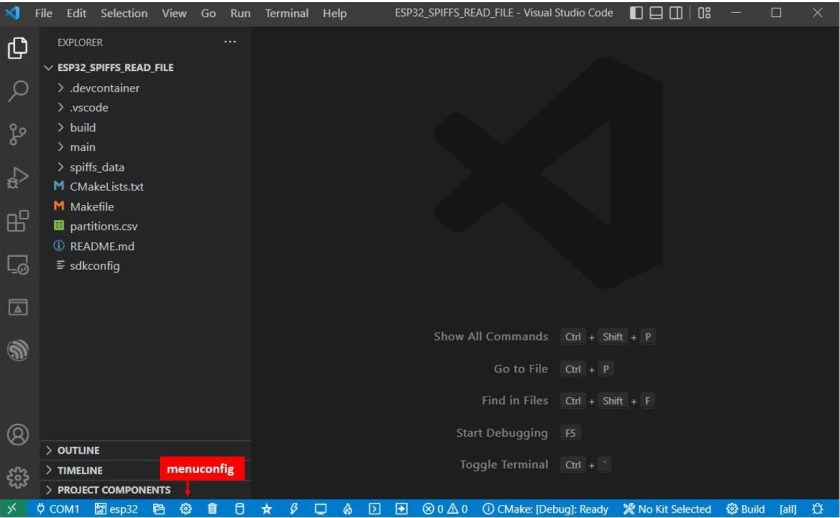The image size is (840, 518).
Task: Click the build project cylinder icon in status bar
Action: [x=239, y=509]
